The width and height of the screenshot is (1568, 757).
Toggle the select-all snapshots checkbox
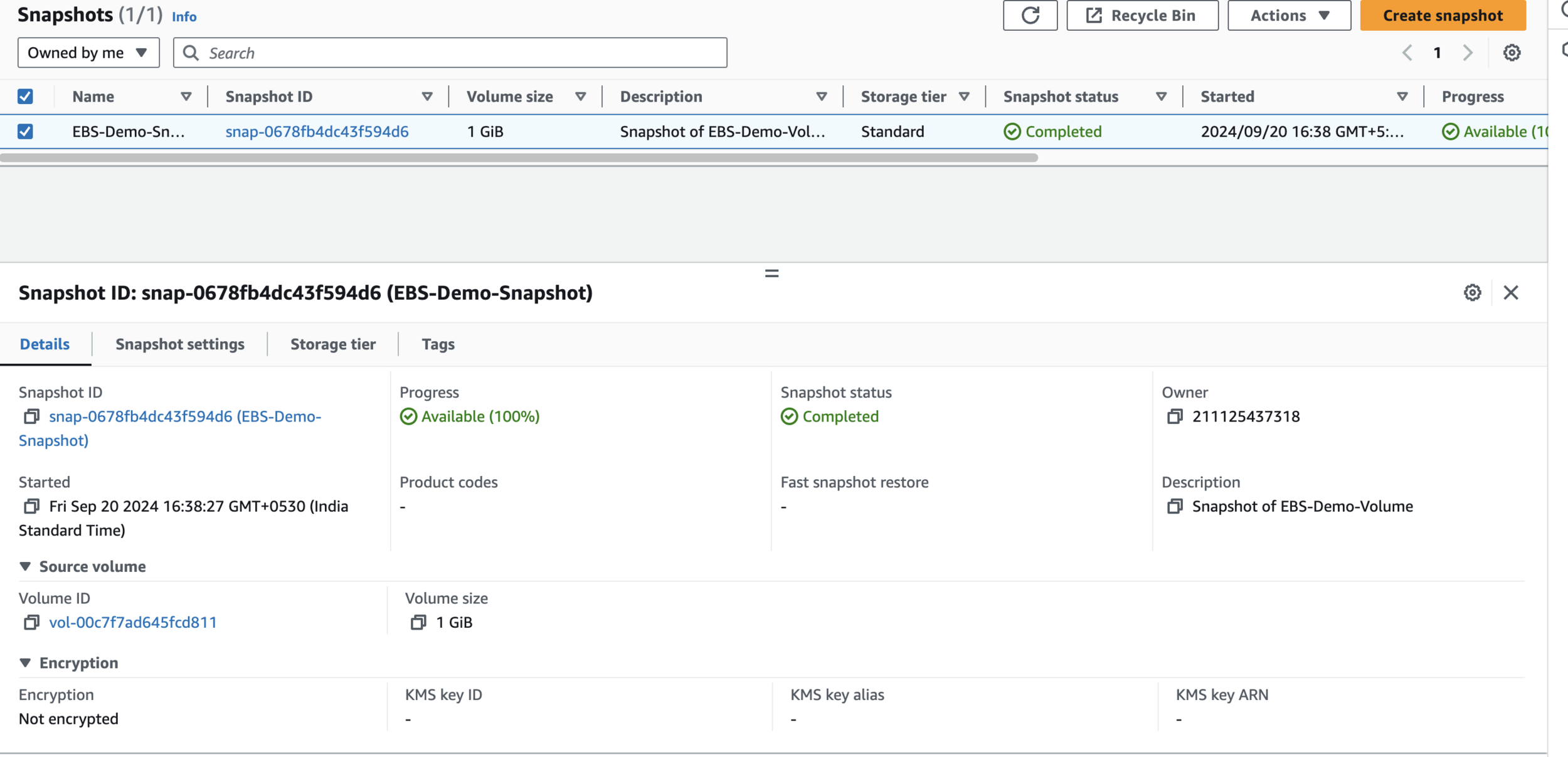[x=25, y=97]
